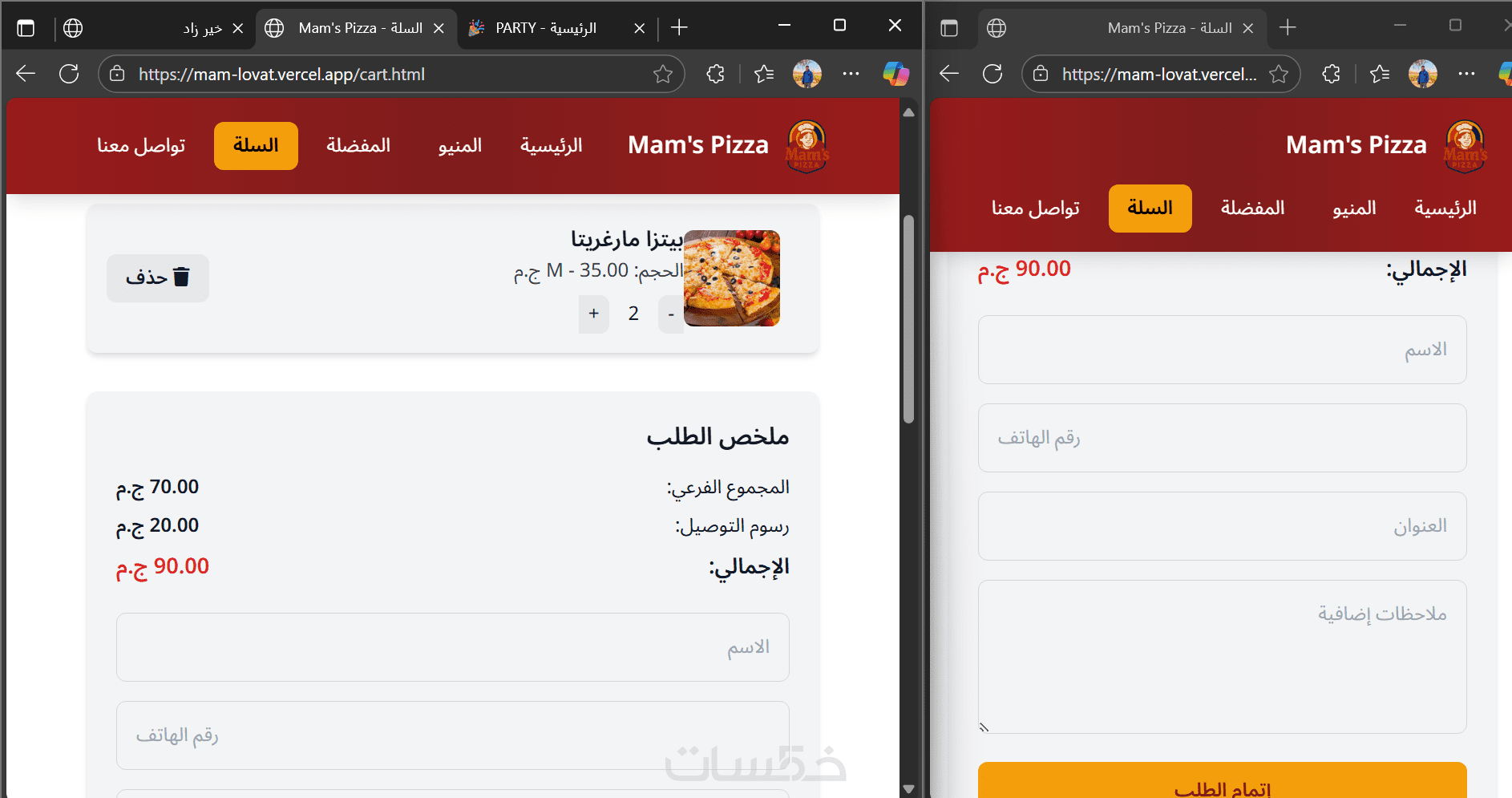Click the ملاحظات إضافية text area
Viewport: 1512px width, 798px height.
pyautogui.click(x=1223, y=657)
